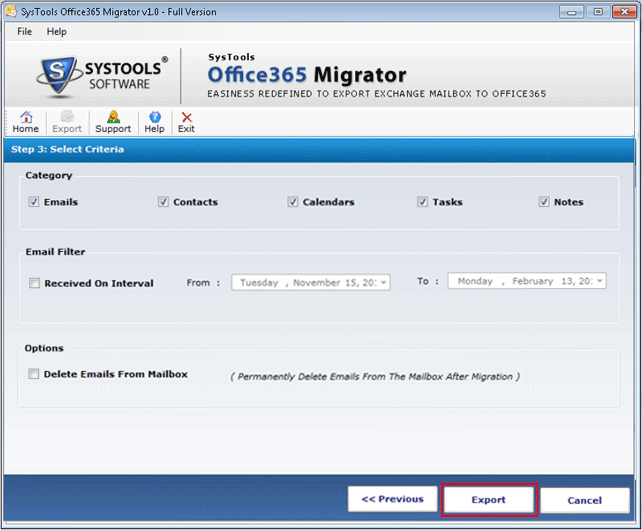Toggle the Notes category checkbox
The image size is (642, 530).
544,202
